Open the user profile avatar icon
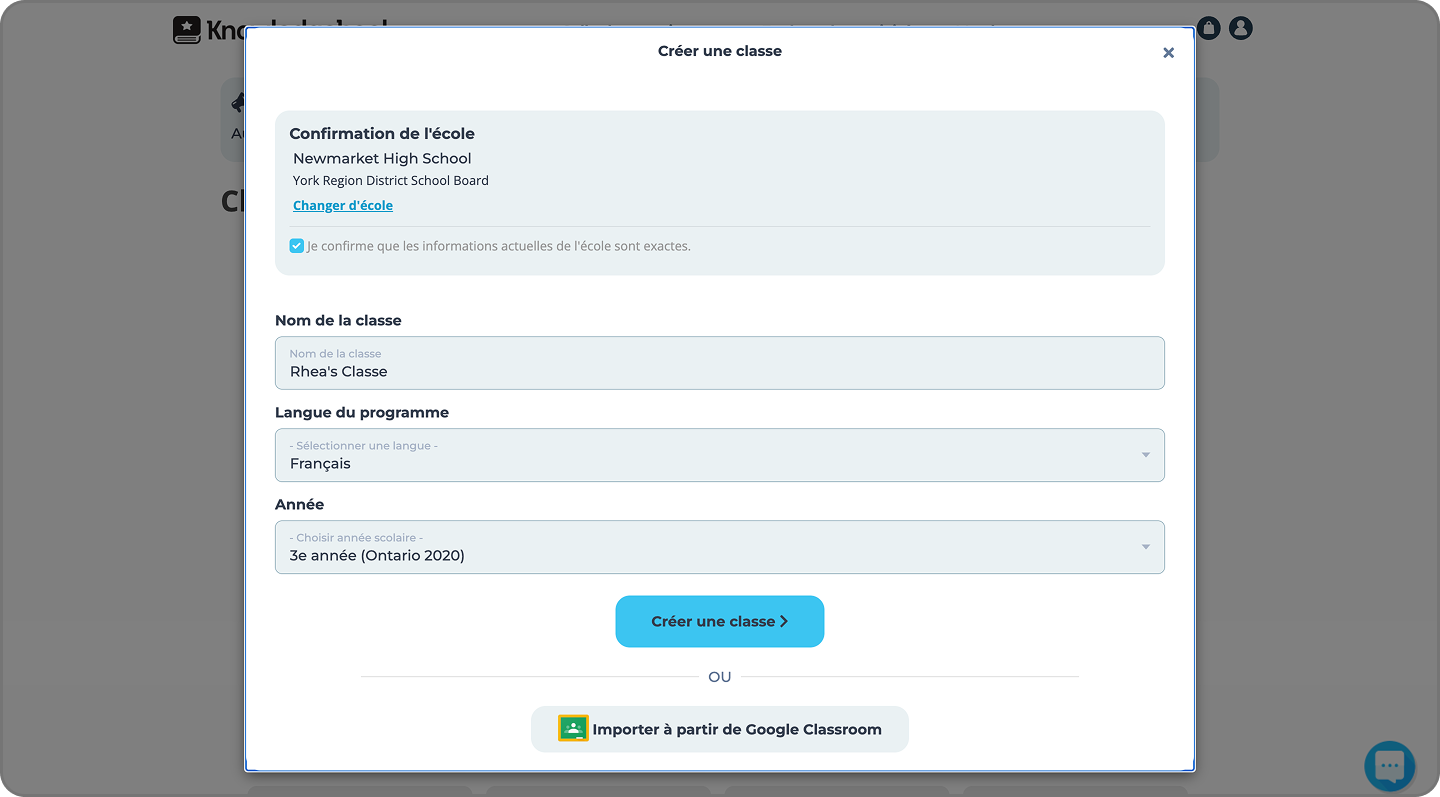 pos(1240,28)
